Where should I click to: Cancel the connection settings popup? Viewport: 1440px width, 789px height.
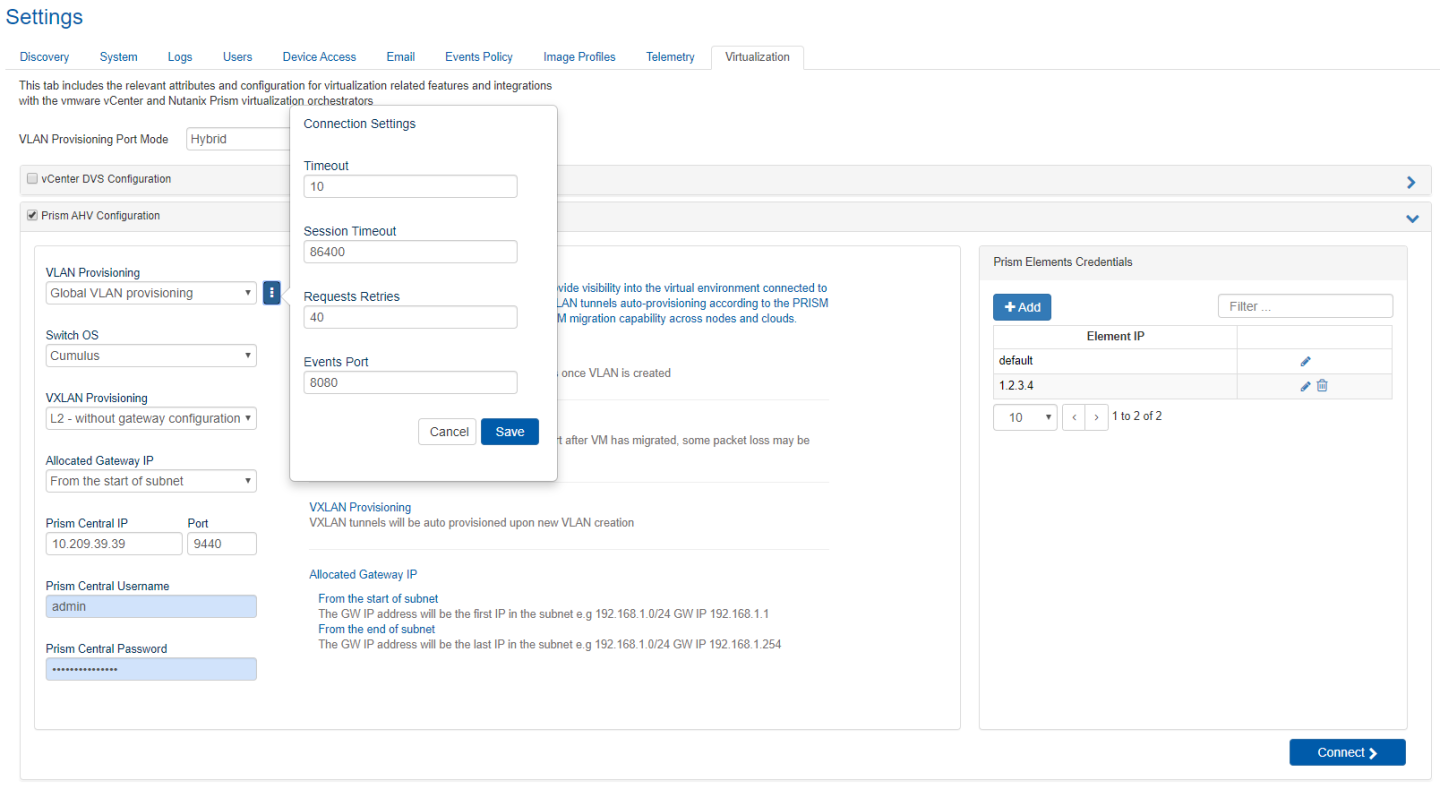pyautogui.click(x=448, y=432)
